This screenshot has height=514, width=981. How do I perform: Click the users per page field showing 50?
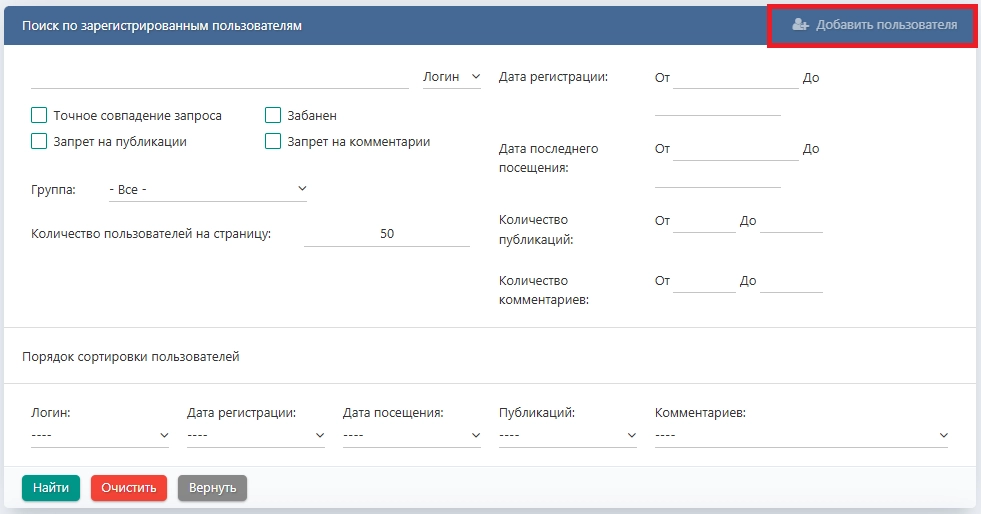tap(387, 234)
